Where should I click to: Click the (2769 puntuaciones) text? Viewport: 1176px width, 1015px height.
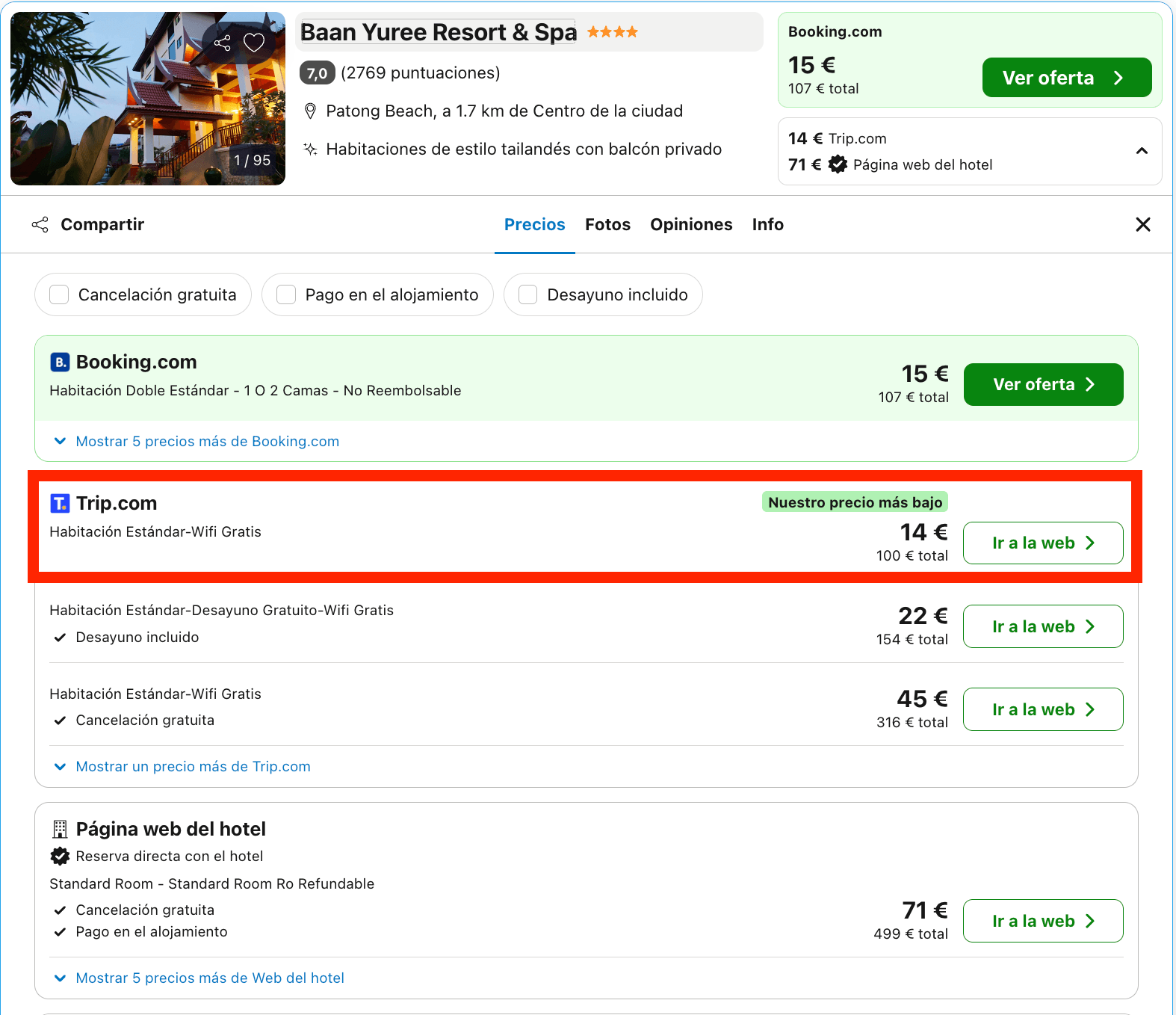click(421, 72)
